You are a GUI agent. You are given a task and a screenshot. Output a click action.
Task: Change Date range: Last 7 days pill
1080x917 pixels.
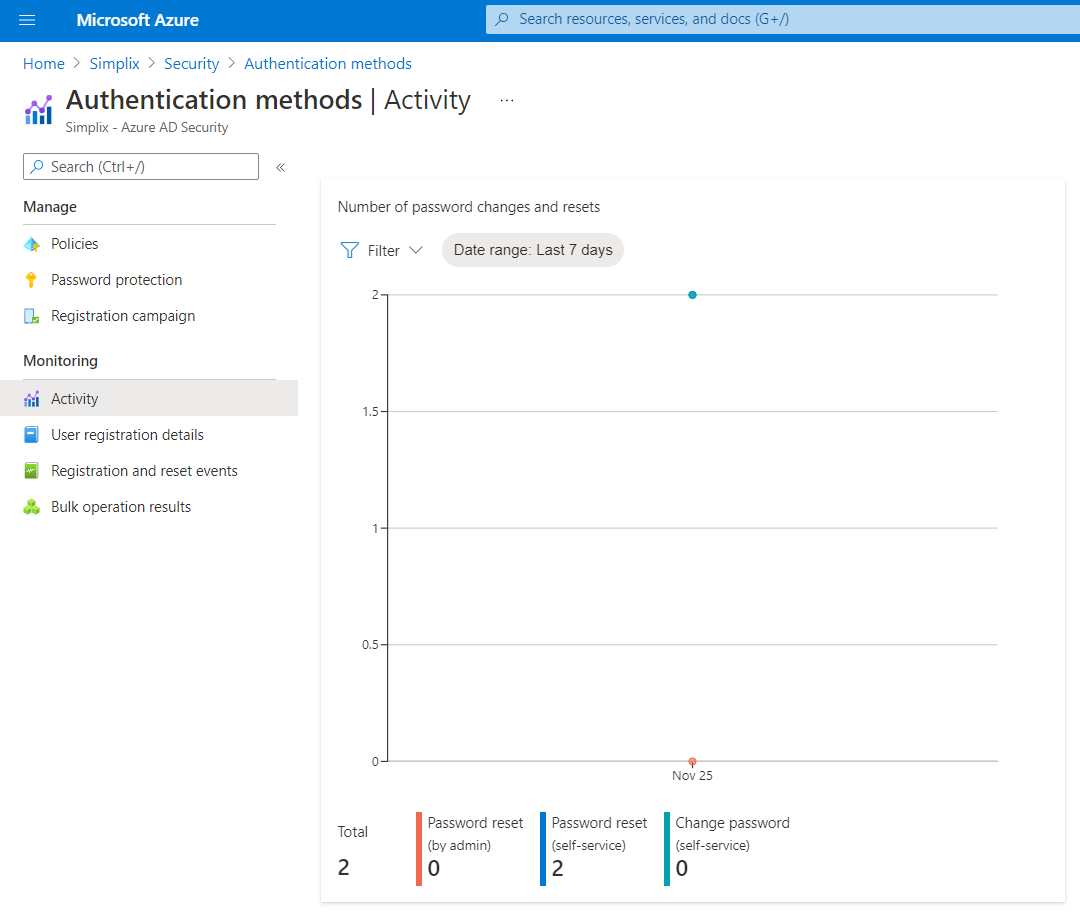pos(533,250)
